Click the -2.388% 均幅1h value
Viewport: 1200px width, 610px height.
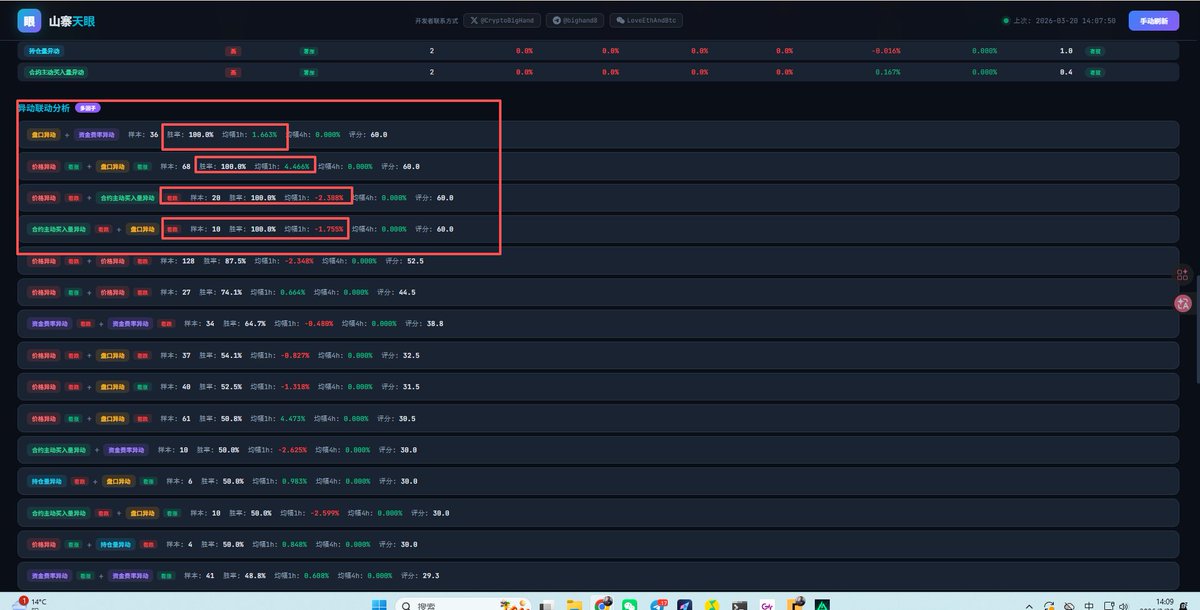[329, 198]
